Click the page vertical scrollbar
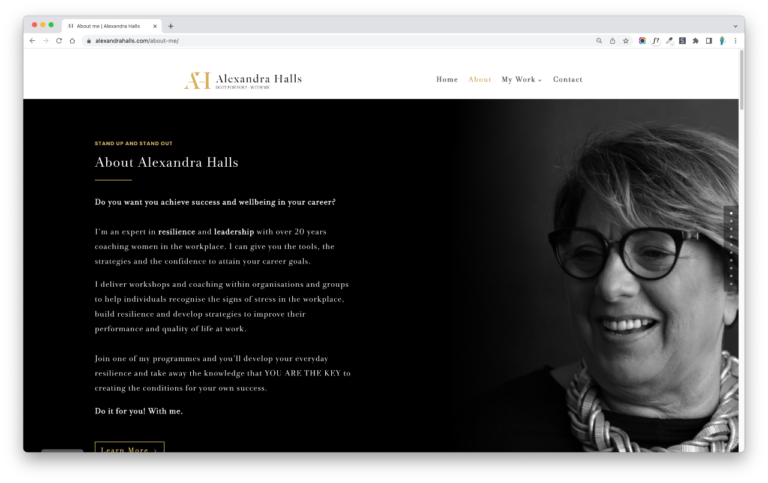 [x=742, y=79]
